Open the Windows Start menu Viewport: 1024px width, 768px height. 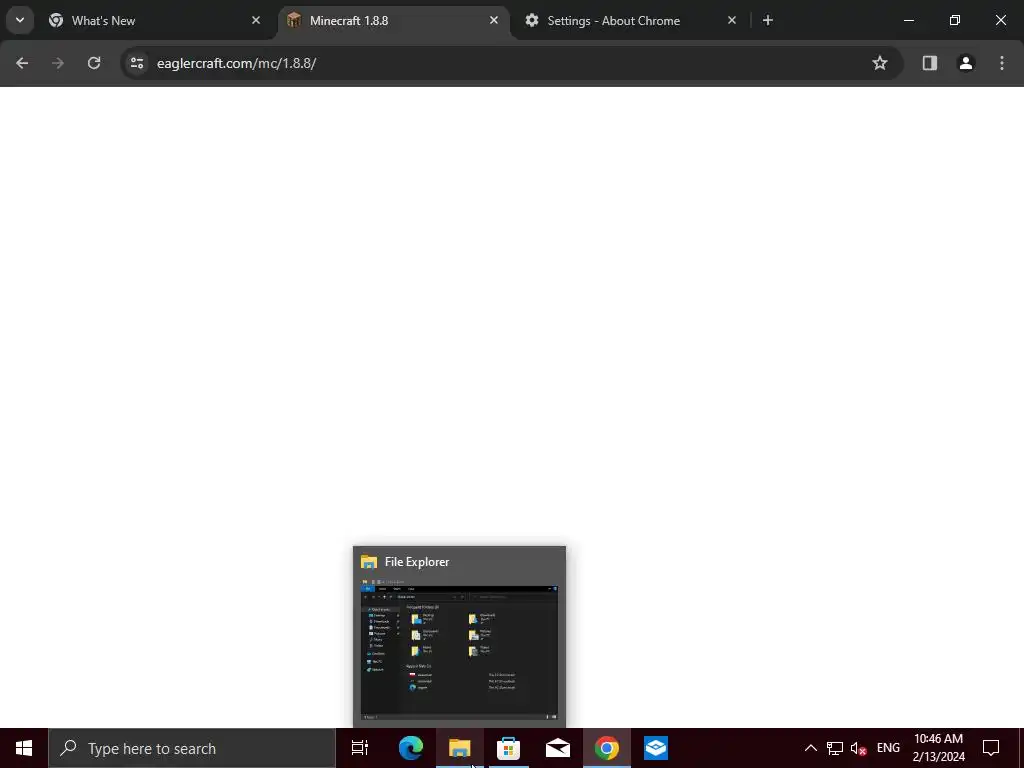tap(24, 748)
